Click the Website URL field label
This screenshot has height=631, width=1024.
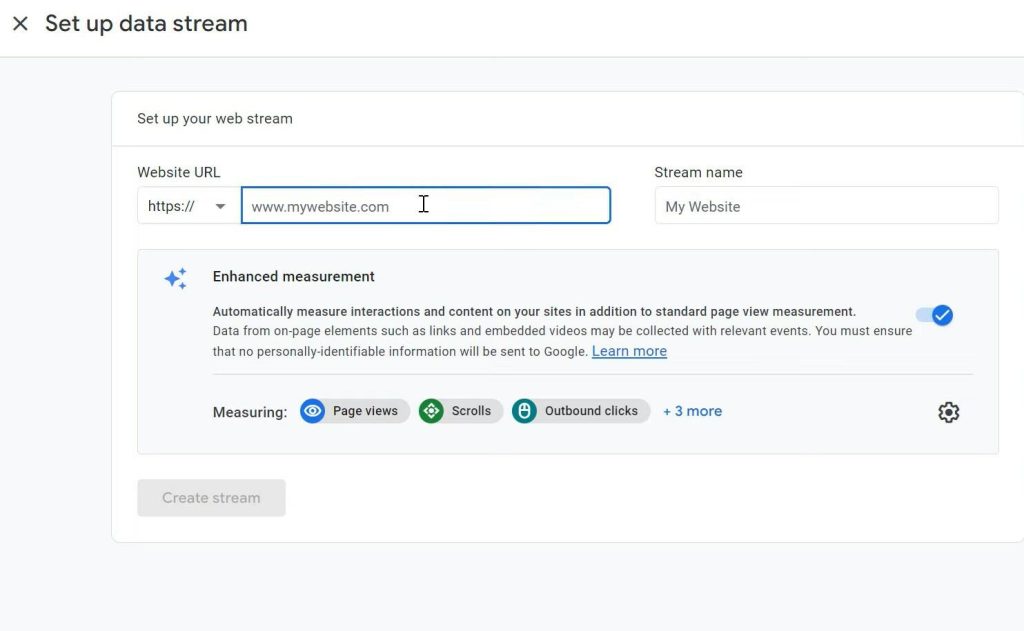click(179, 172)
